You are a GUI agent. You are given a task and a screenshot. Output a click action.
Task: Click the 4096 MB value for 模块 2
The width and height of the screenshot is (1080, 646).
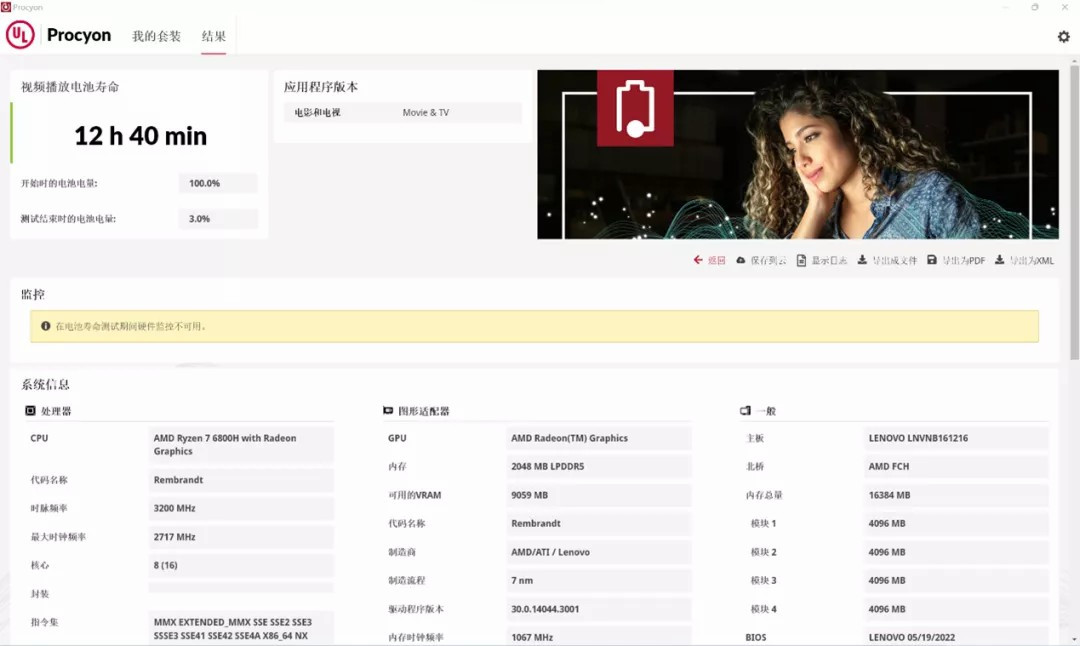tap(956, 552)
